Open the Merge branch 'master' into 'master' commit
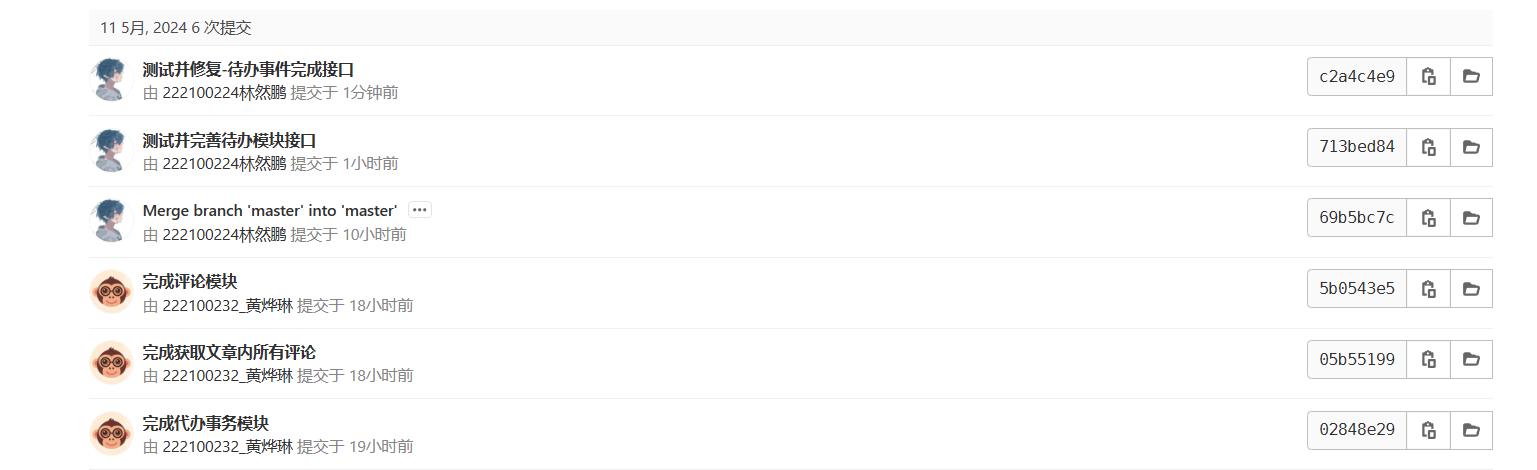 pyautogui.click(x=270, y=211)
